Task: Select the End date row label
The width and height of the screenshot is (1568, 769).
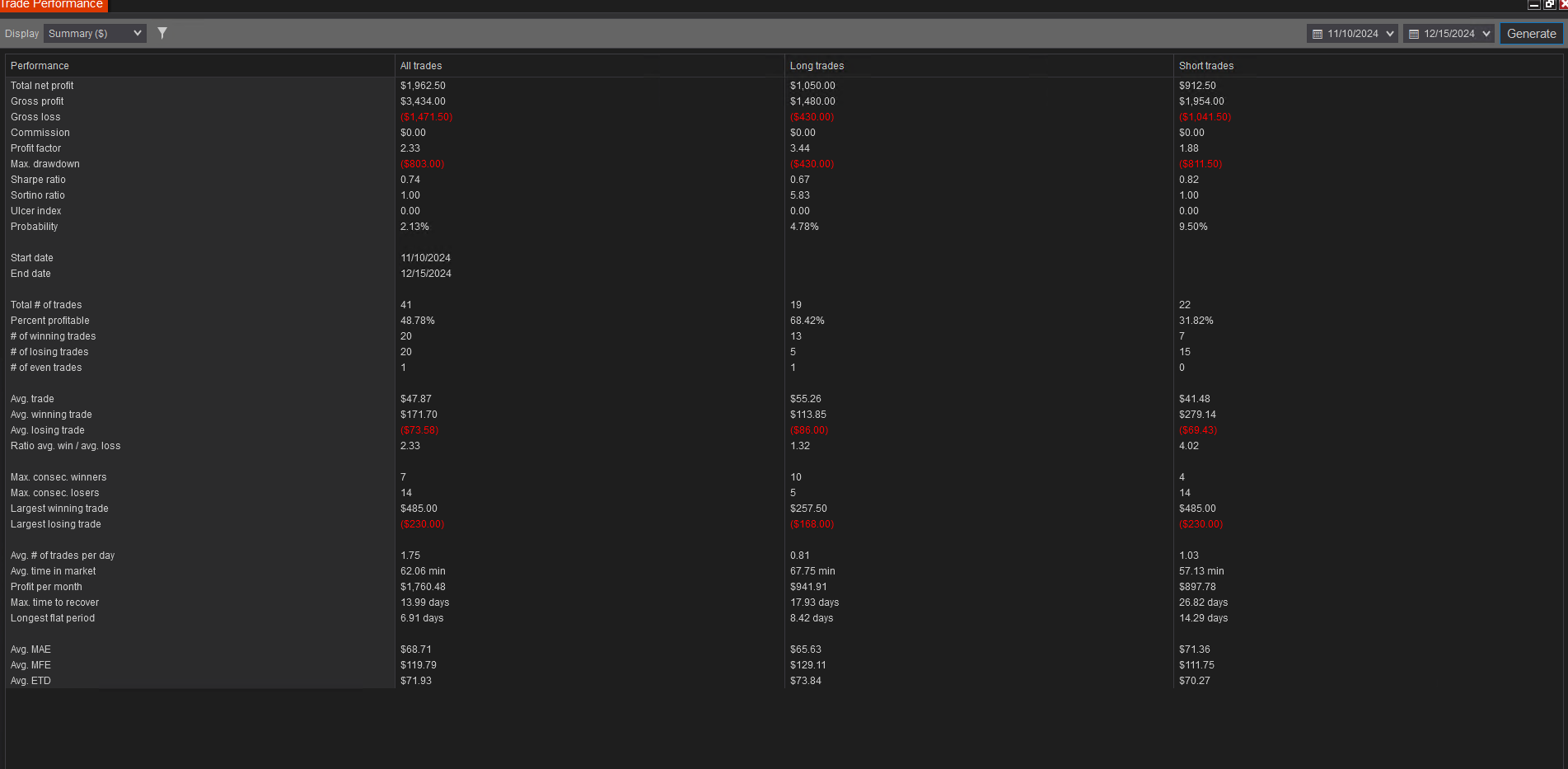Action: pos(30,274)
